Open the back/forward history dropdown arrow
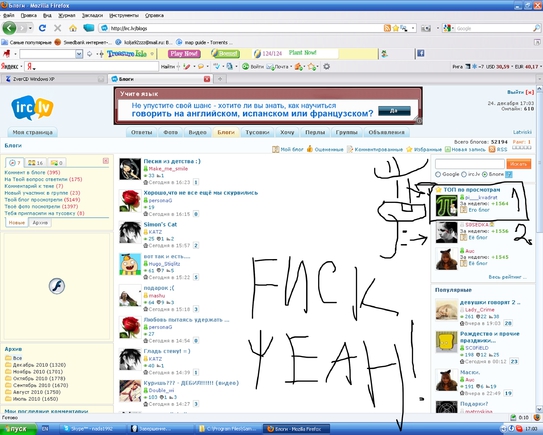Screen dimensions: 543x435 pyautogui.click(x=30, y=28)
